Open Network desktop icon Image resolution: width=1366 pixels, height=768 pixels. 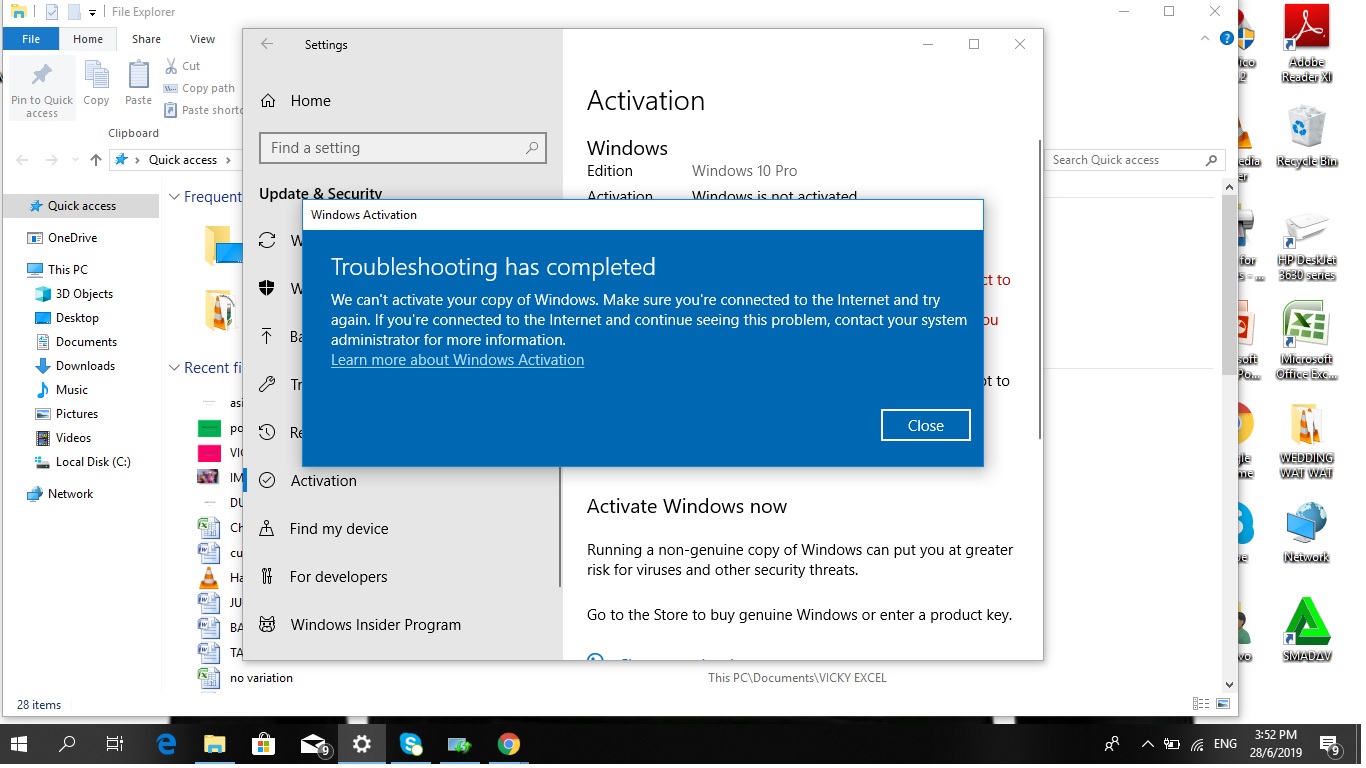1306,534
